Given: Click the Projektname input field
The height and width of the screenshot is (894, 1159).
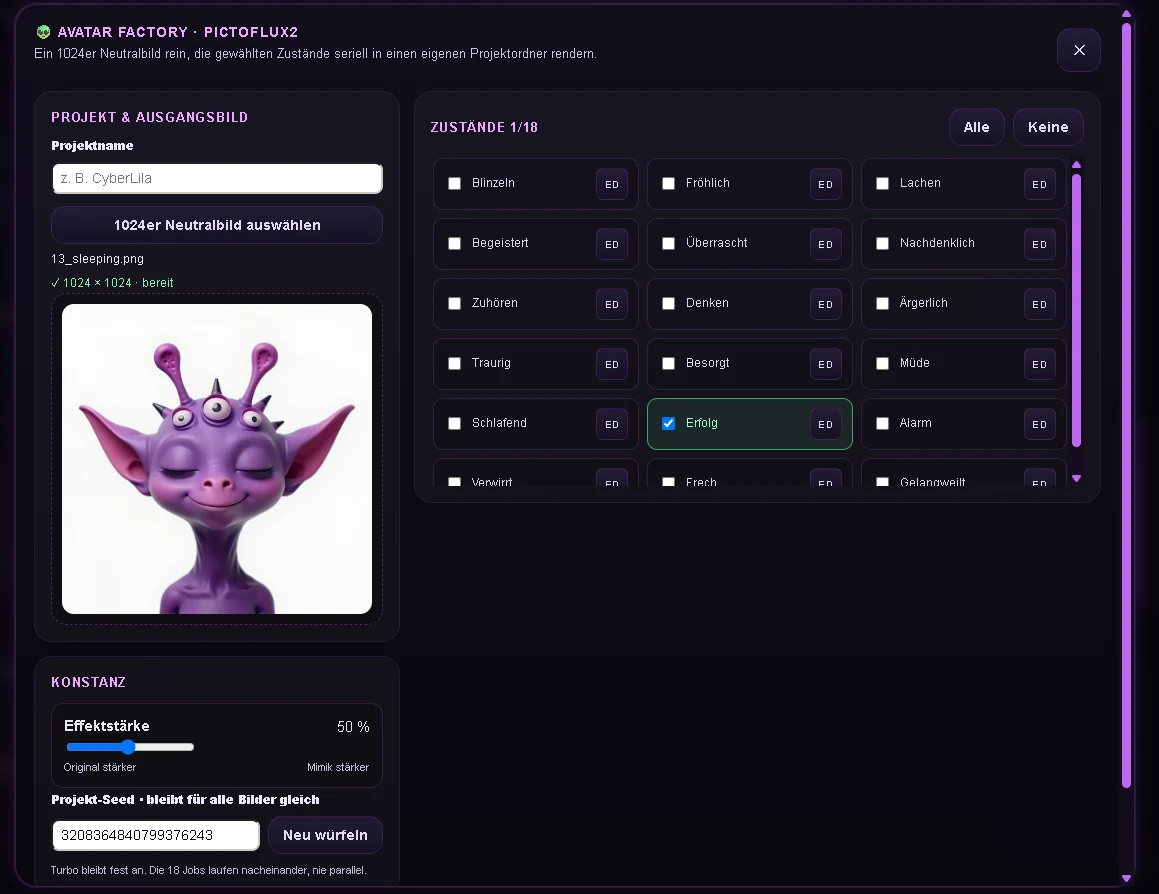Looking at the screenshot, I should pyautogui.click(x=217, y=178).
